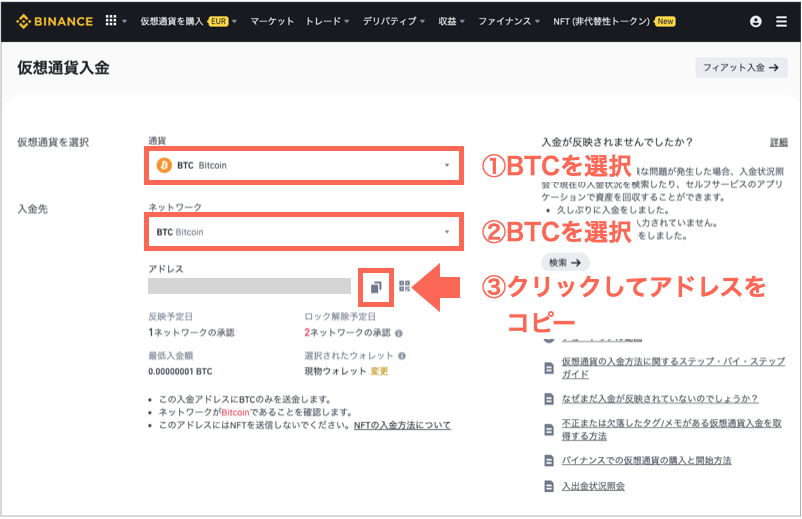The width and height of the screenshot is (802, 519).
Task: Click the Binance logo
Action: pyautogui.click(x=54, y=21)
